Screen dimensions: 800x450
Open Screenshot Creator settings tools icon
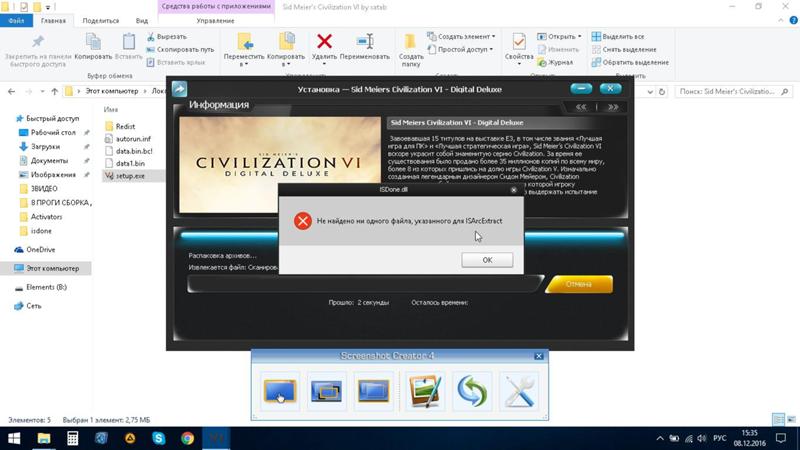click(x=519, y=391)
